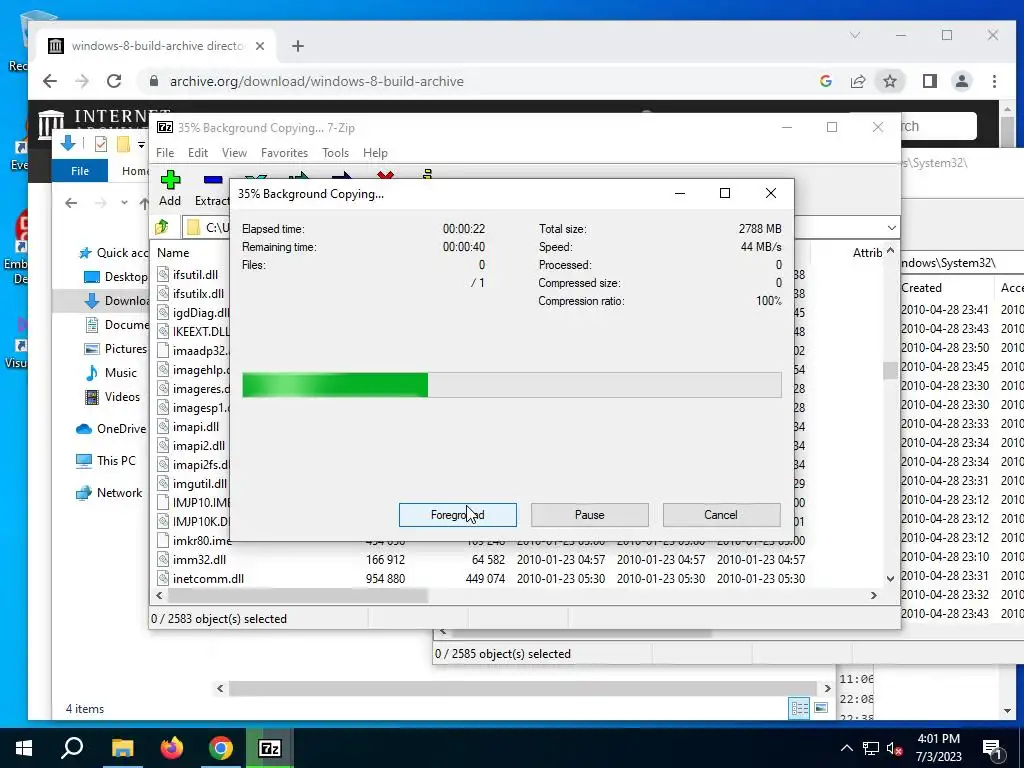Reload the Chrome page

[114, 81]
